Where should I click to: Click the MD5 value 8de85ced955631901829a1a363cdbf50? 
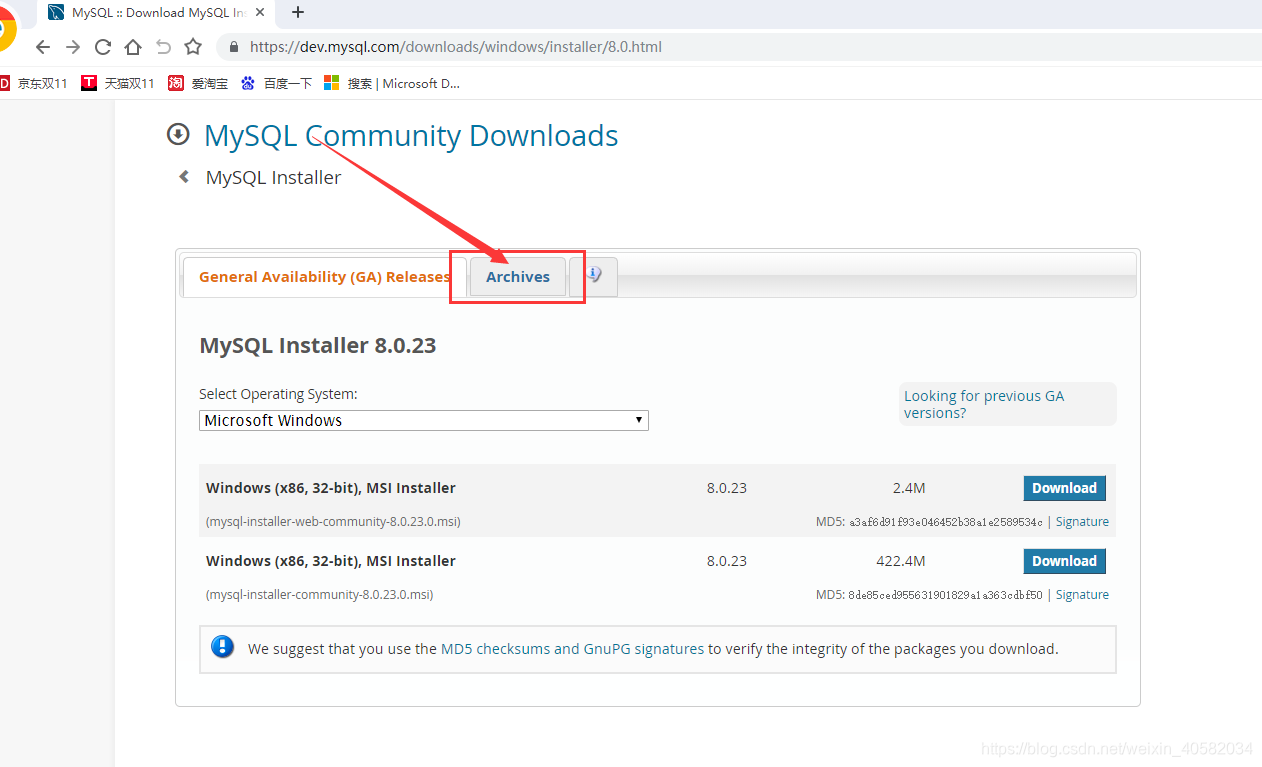(946, 595)
